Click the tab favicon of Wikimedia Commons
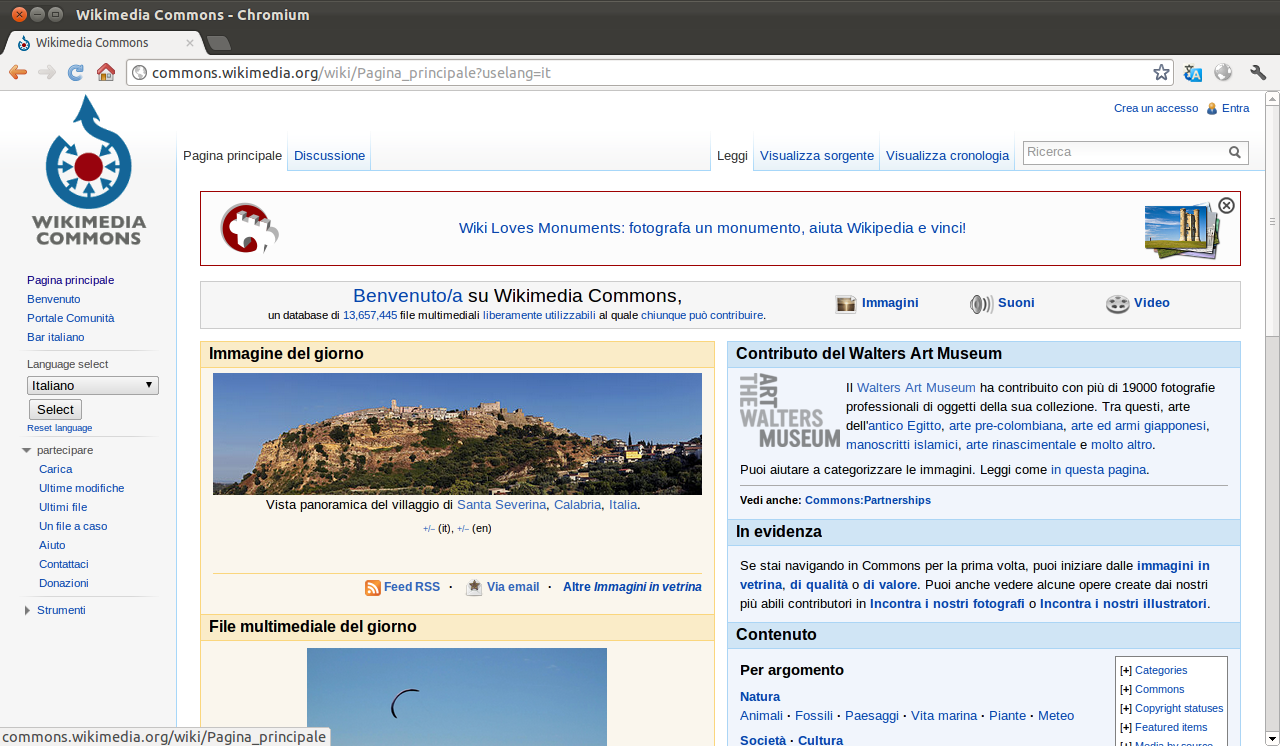This screenshot has width=1280, height=746. (x=23, y=43)
